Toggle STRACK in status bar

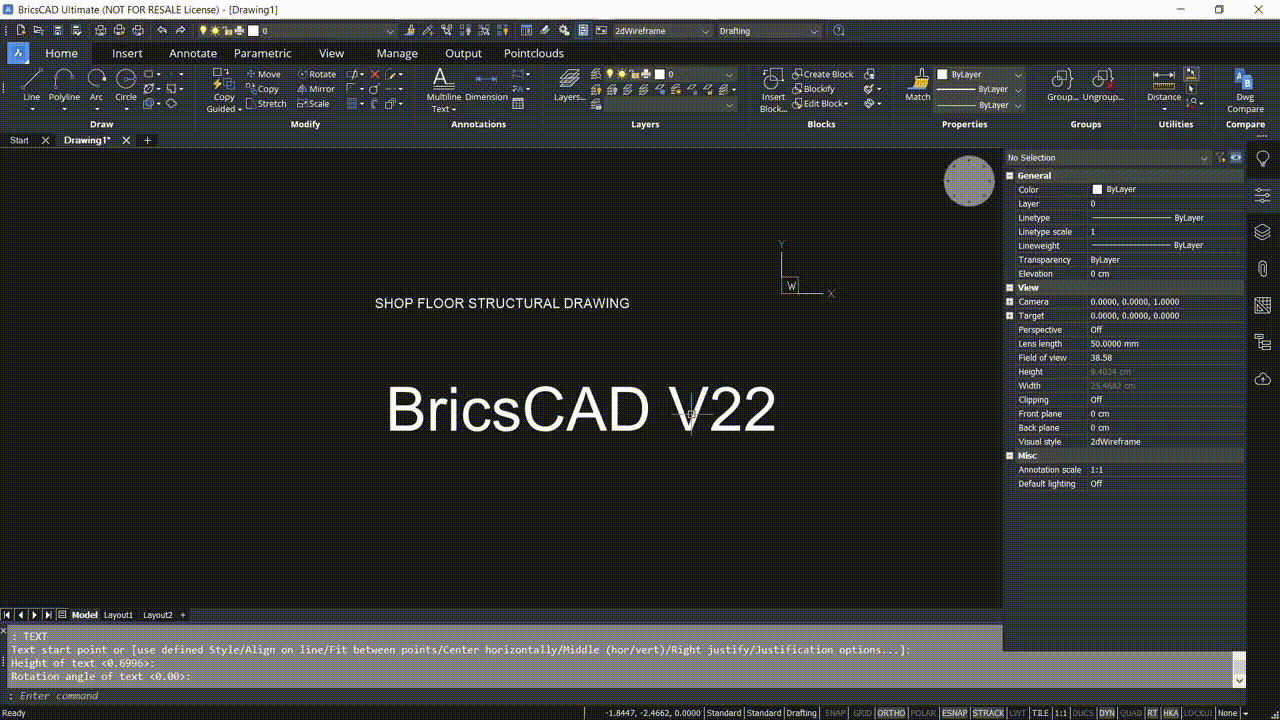(x=989, y=713)
